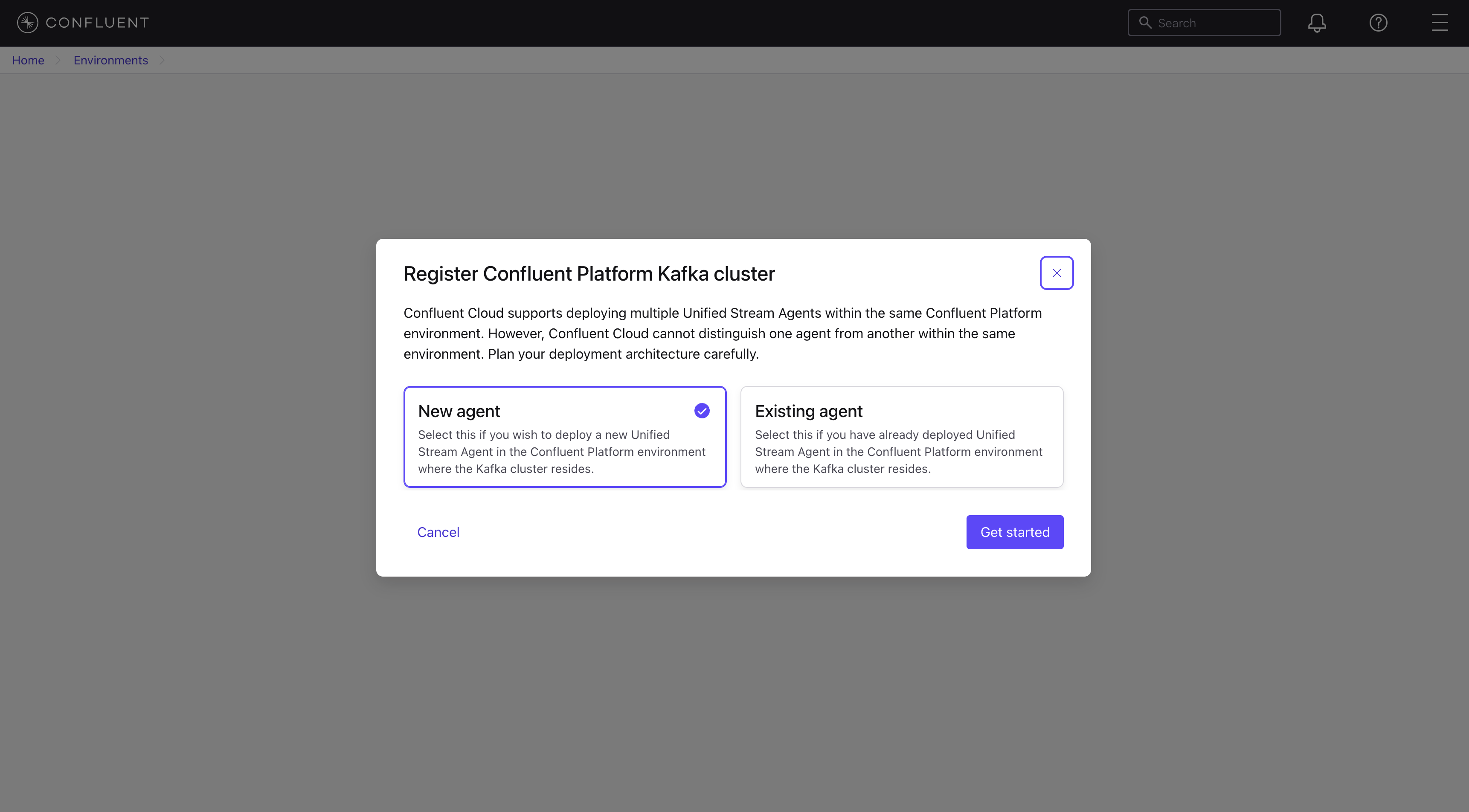
Task: Click the Confluent logo icon
Action: click(x=27, y=23)
